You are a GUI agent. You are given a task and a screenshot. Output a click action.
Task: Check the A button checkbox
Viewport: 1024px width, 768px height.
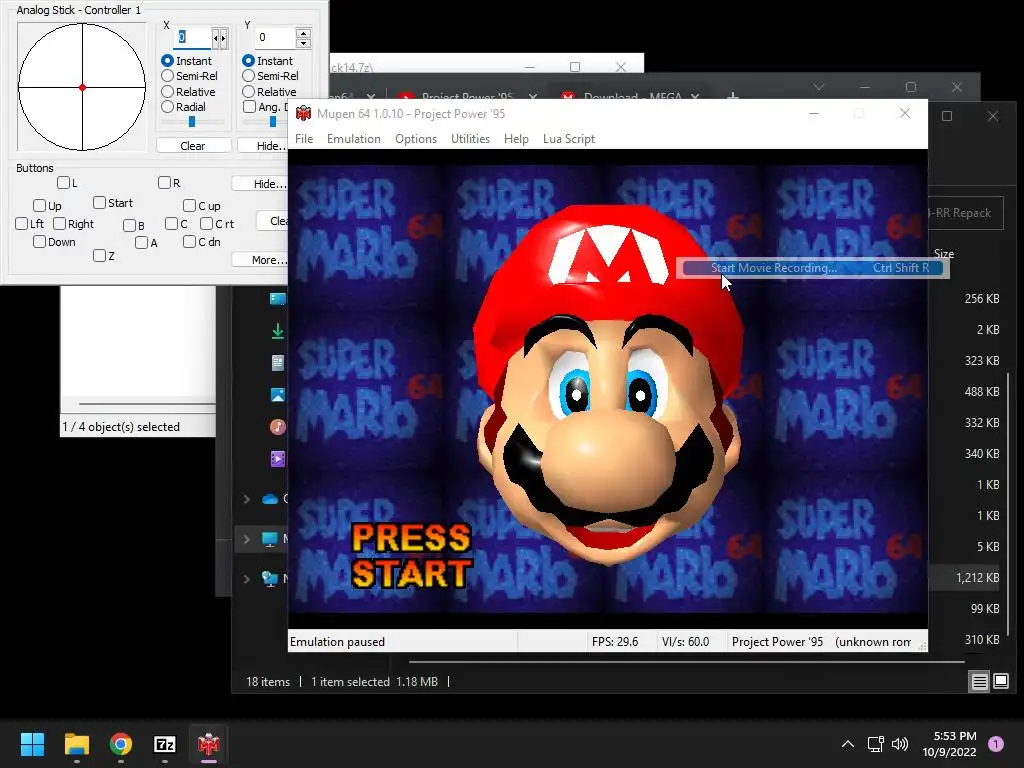pyautogui.click(x=141, y=242)
